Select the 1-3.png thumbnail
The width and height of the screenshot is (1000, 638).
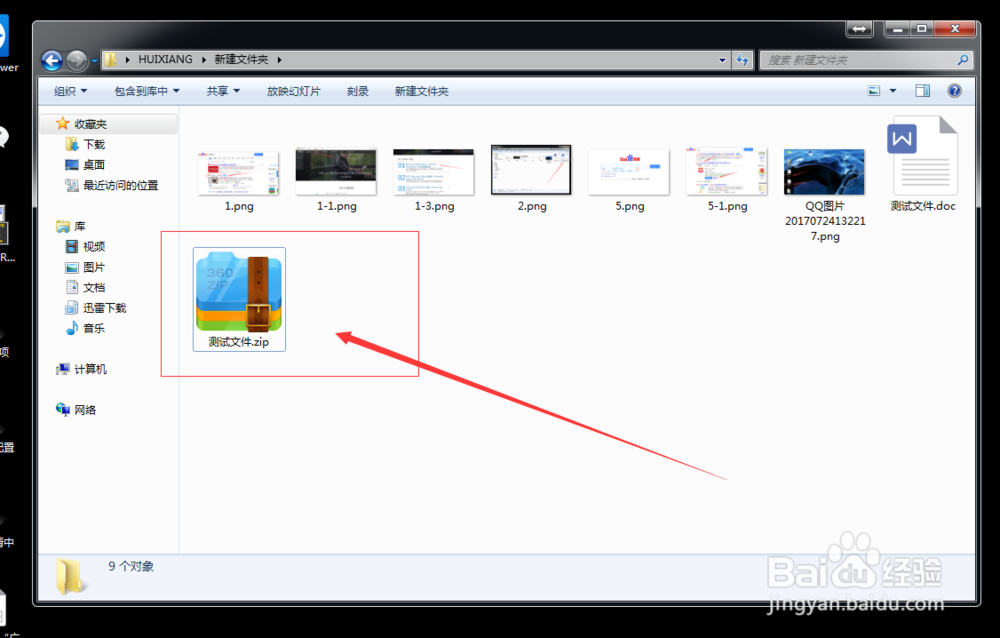[434, 172]
